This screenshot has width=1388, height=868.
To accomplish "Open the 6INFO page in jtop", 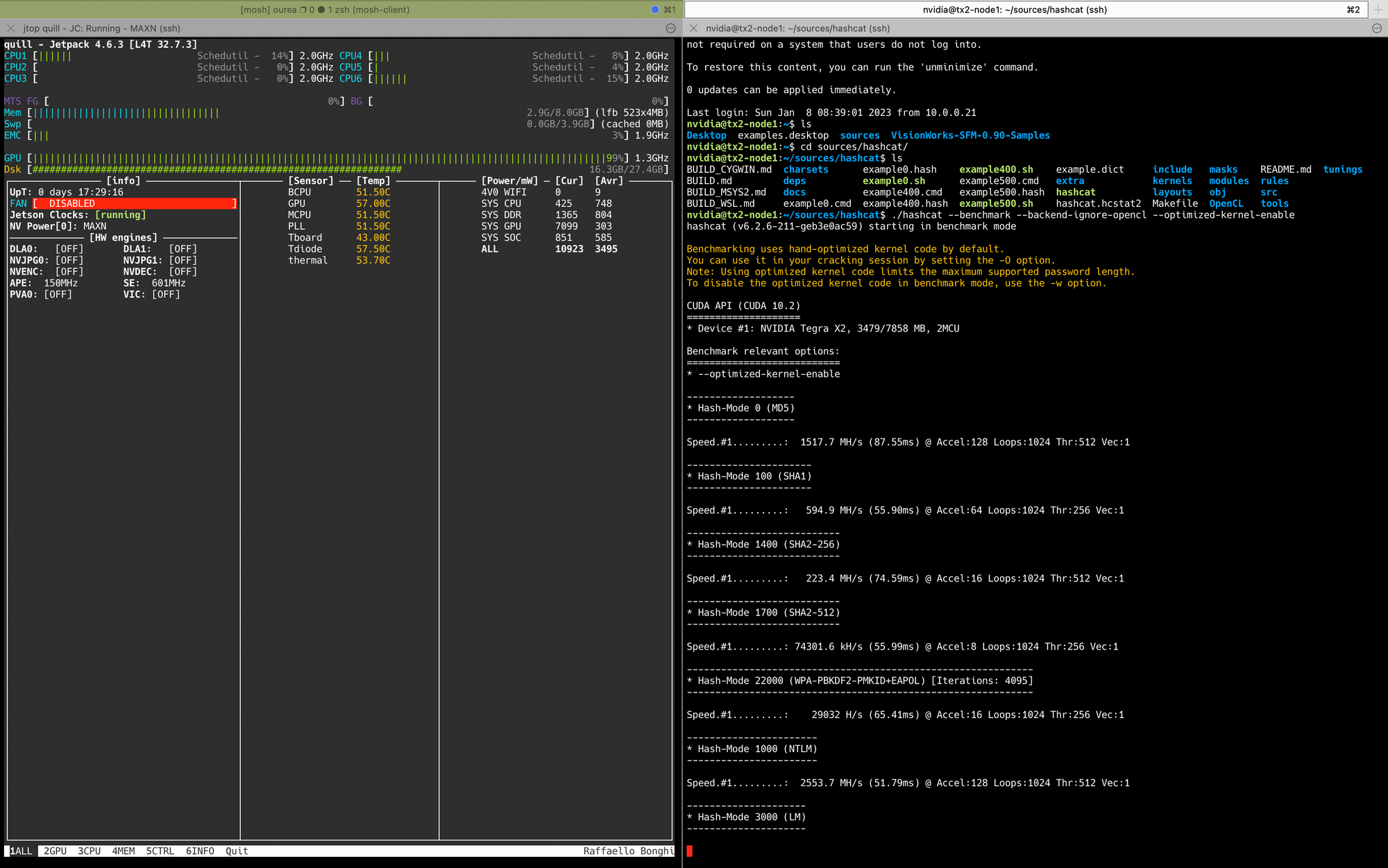I will point(200,851).
